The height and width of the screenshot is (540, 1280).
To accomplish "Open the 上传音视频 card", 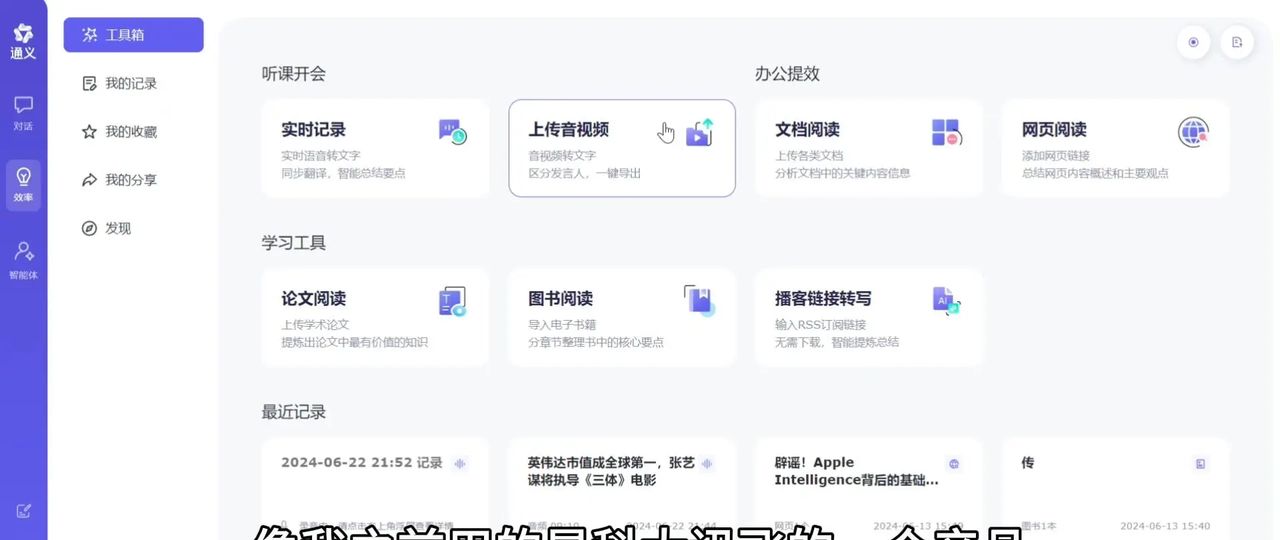I will (x=622, y=148).
